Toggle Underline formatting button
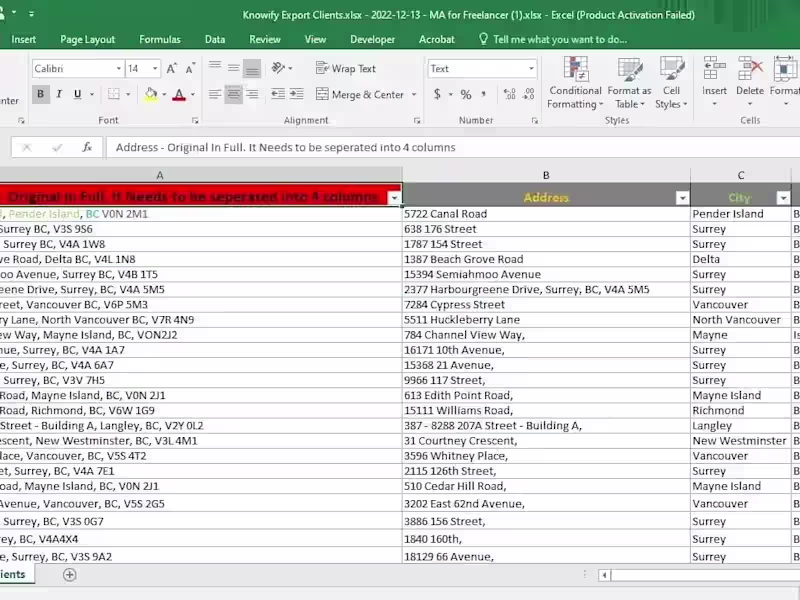The height and width of the screenshot is (600, 800). tap(78, 94)
